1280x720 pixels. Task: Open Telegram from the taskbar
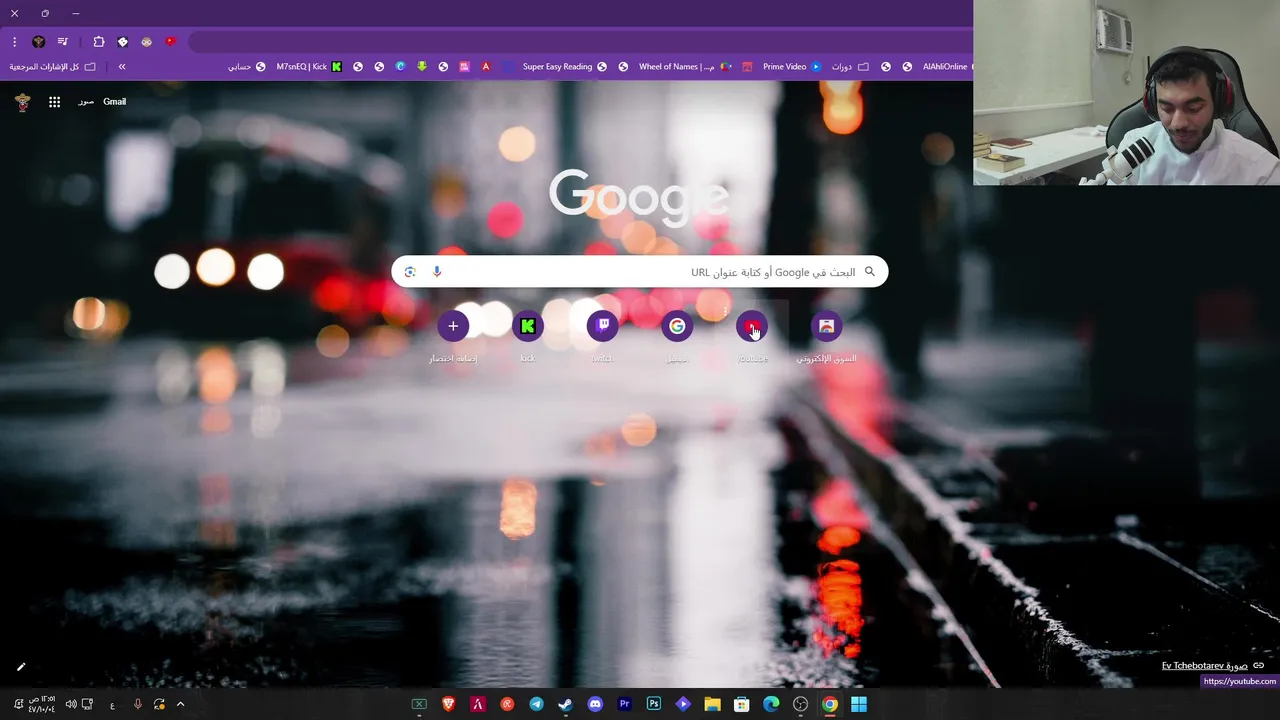537,704
